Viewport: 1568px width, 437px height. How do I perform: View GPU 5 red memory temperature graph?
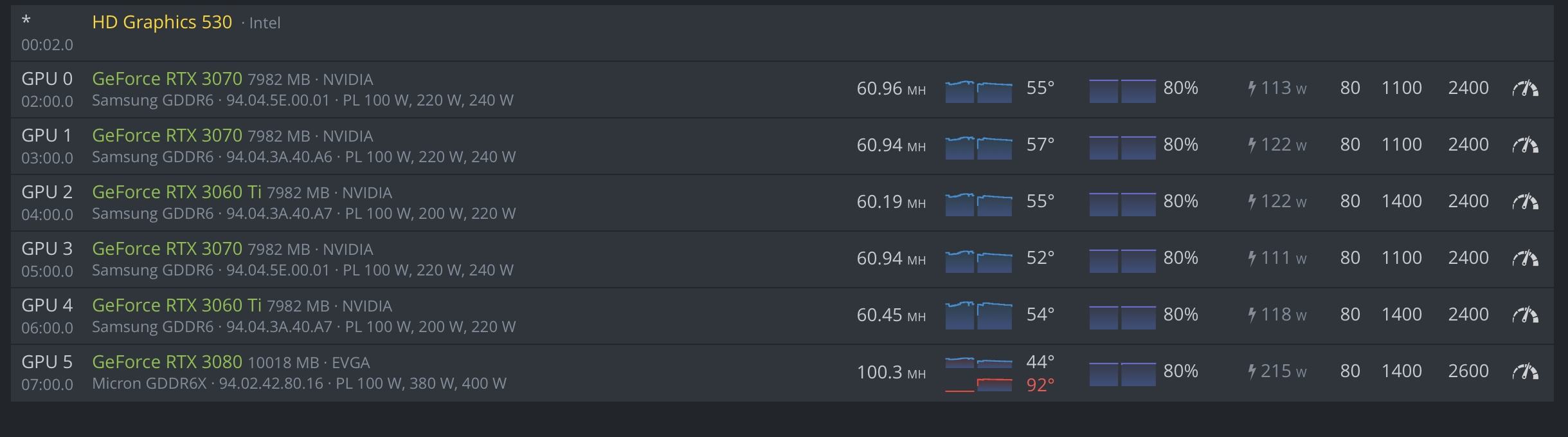click(x=978, y=385)
